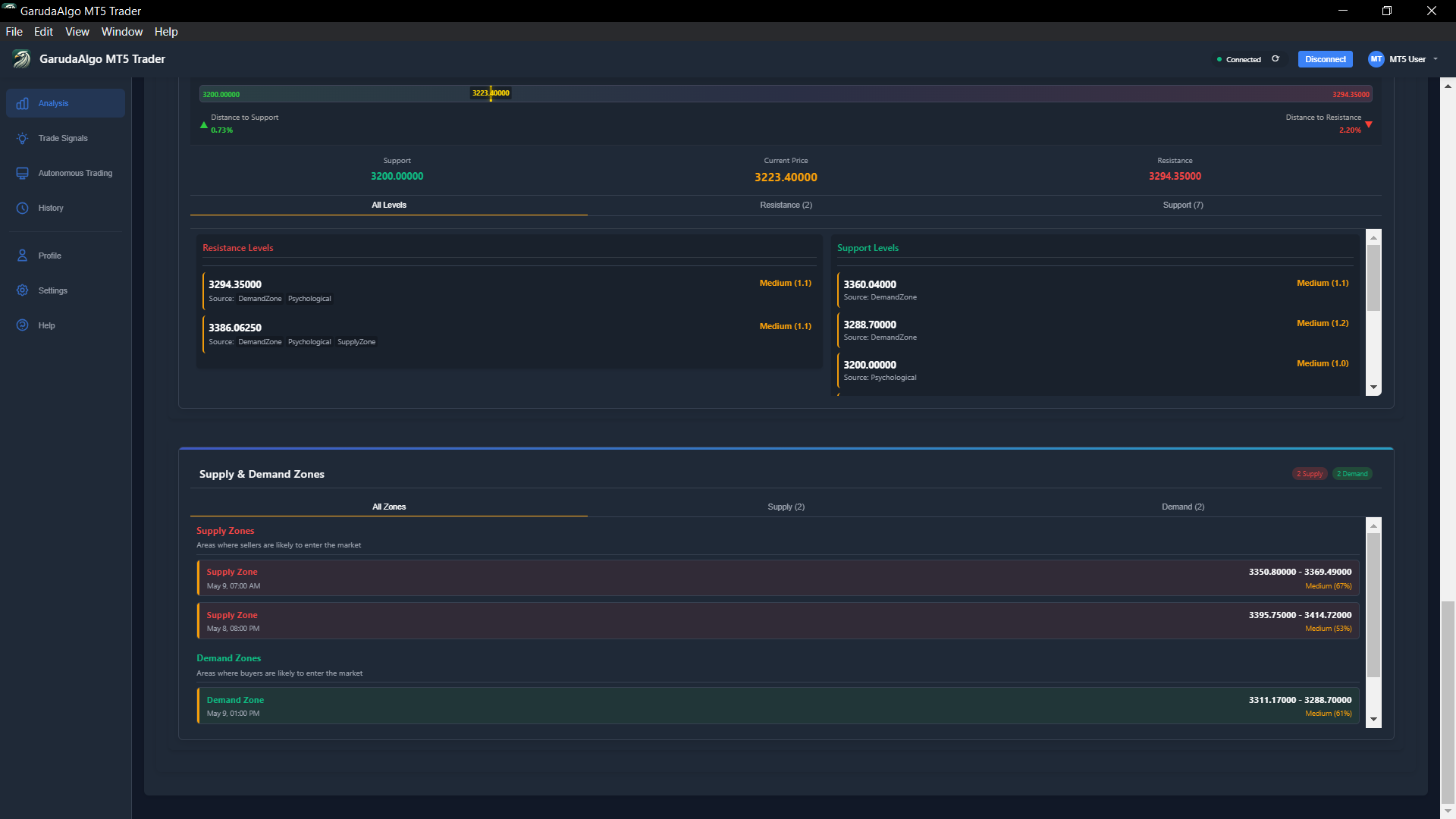Expand the Supply Zone from May 8

click(x=773, y=620)
